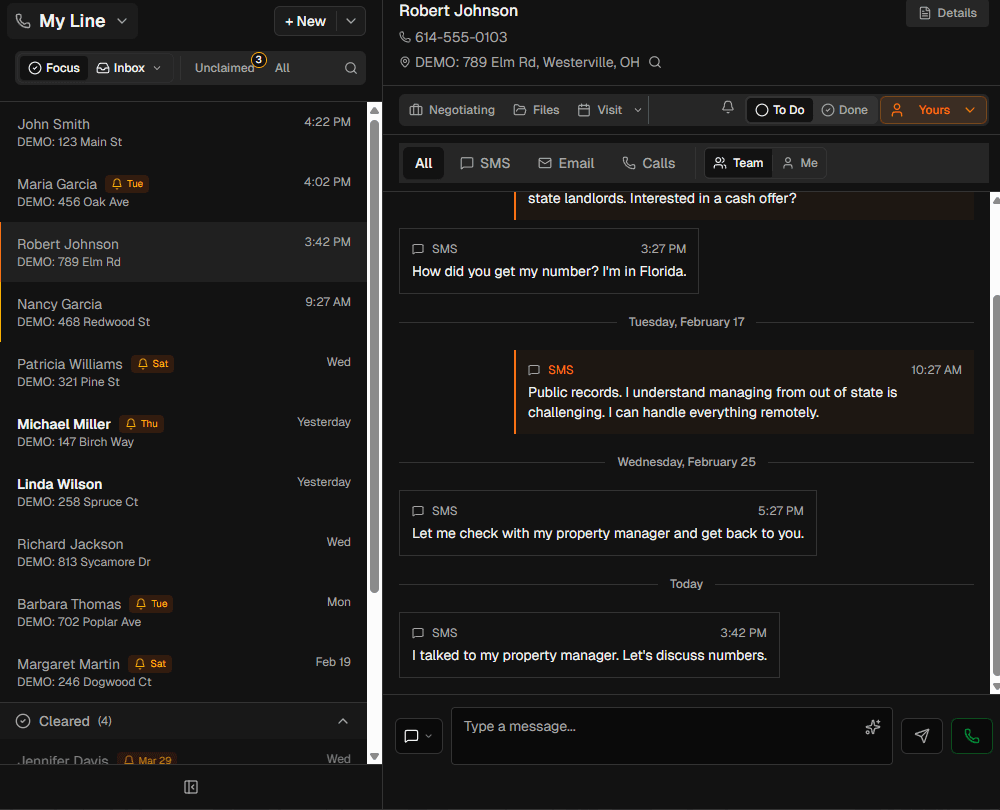Mark conversation as To Do
This screenshot has width=1000, height=810.
[779, 110]
